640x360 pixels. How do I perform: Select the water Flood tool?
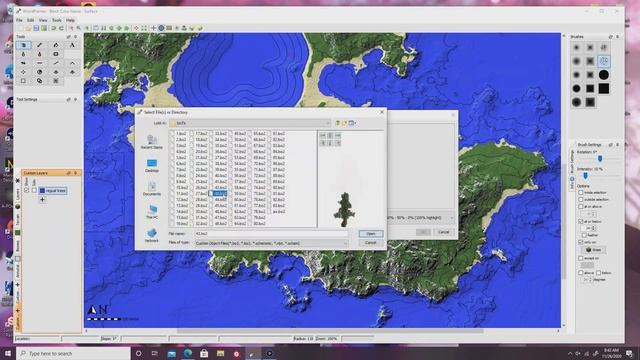point(24,54)
